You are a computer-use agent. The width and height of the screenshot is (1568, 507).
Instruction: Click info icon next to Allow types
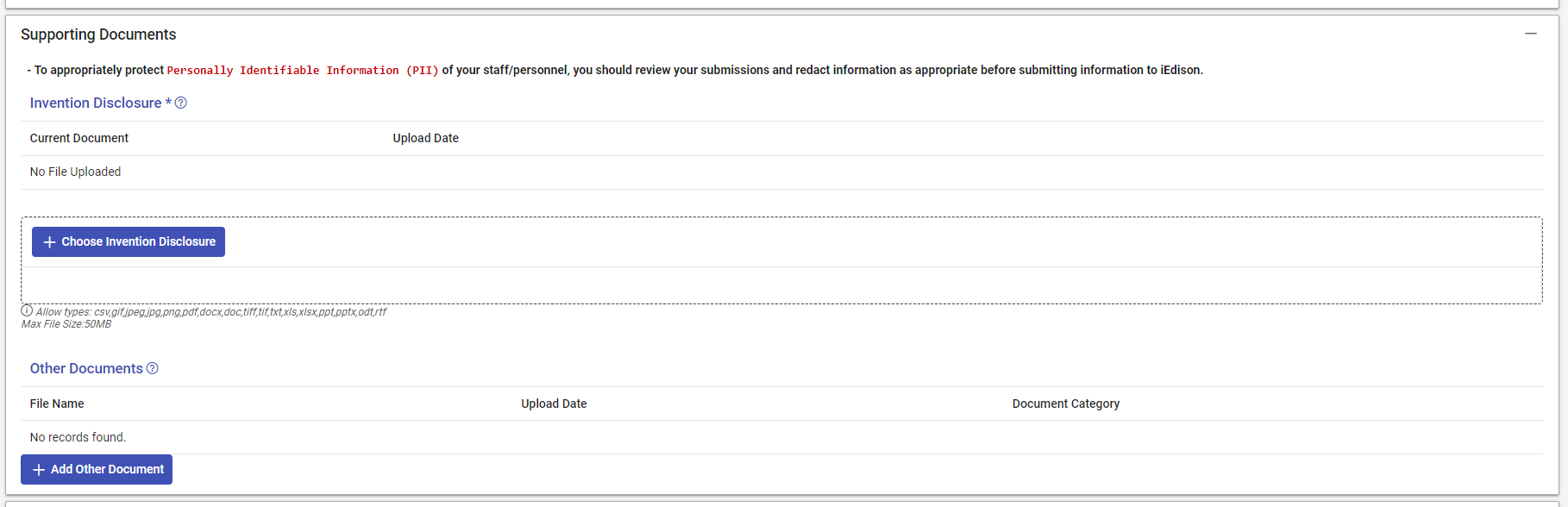pos(27,310)
